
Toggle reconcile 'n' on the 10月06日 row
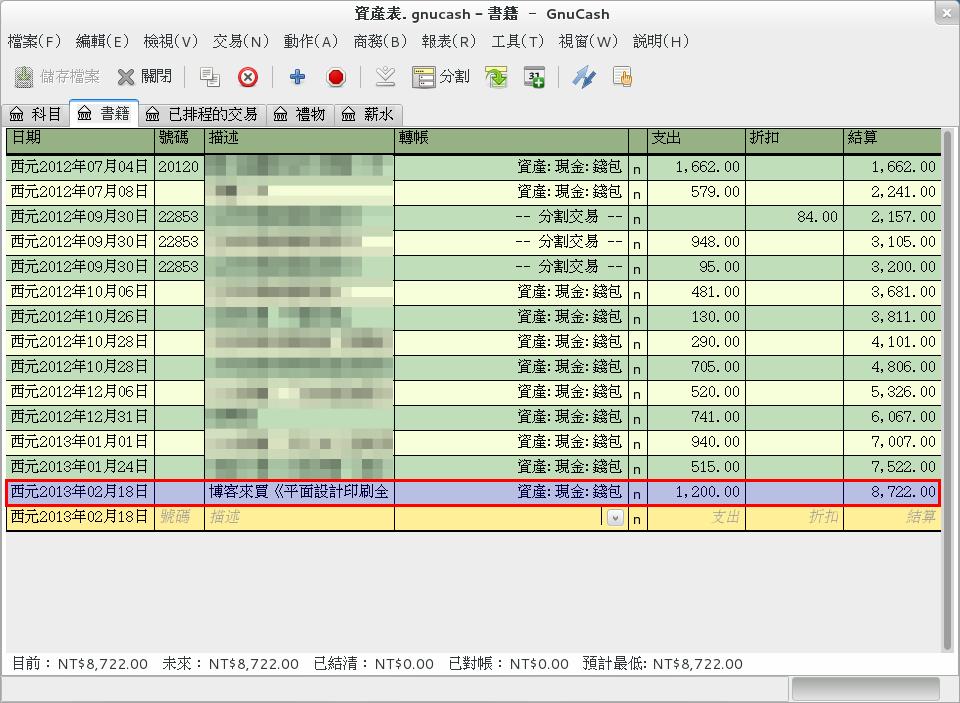637,293
